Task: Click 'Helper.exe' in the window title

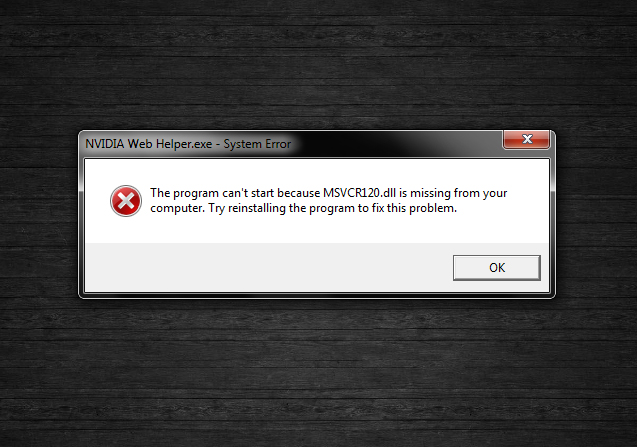Action: click(184, 144)
